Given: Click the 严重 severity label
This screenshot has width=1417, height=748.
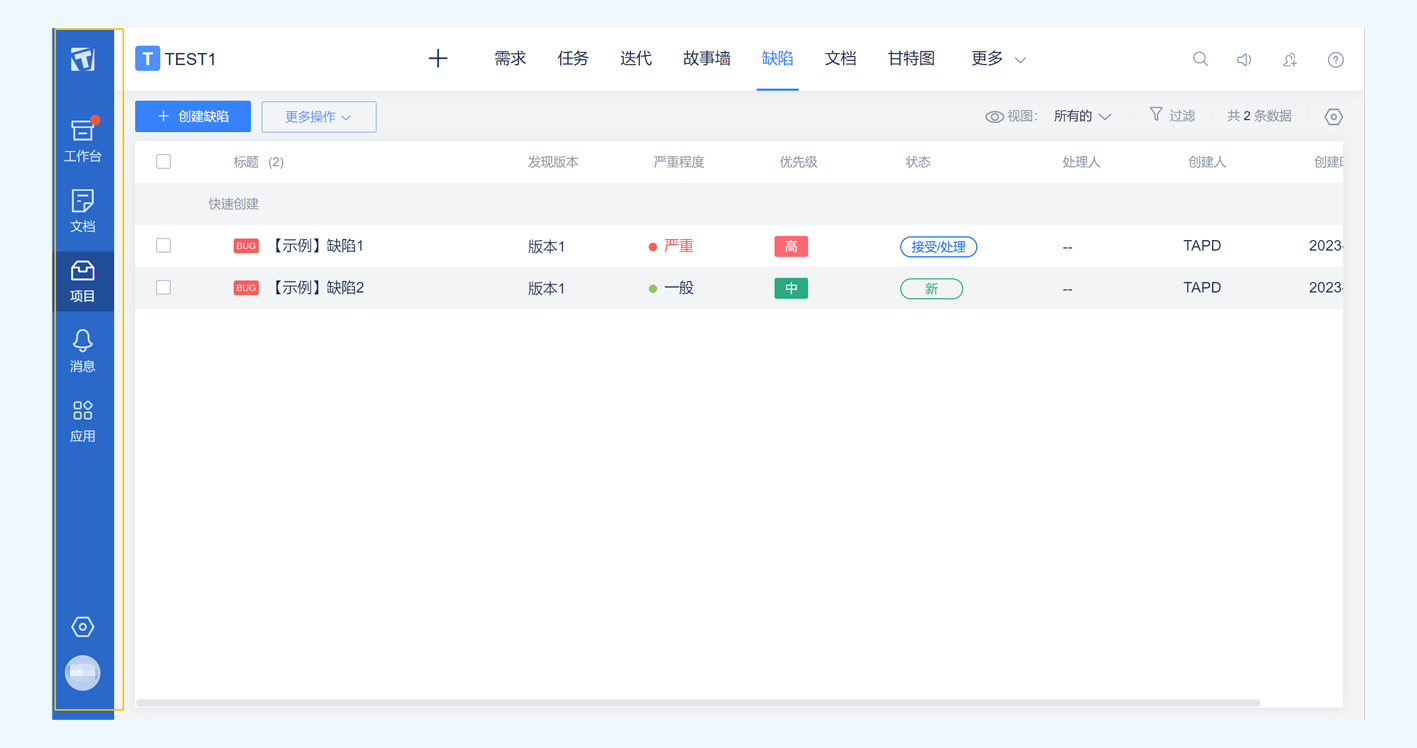Looking at the screenshot, I should pos(679,246).
